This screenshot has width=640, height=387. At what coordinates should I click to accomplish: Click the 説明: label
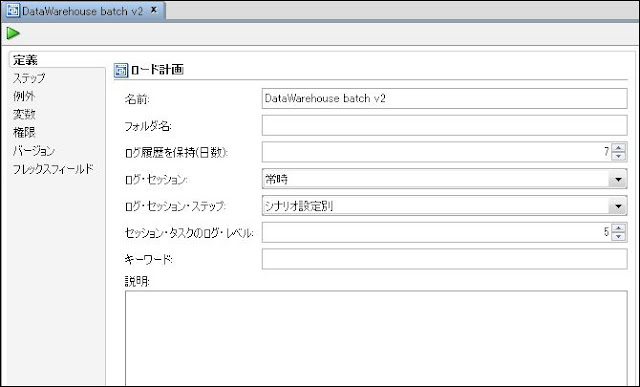point(137,282)
